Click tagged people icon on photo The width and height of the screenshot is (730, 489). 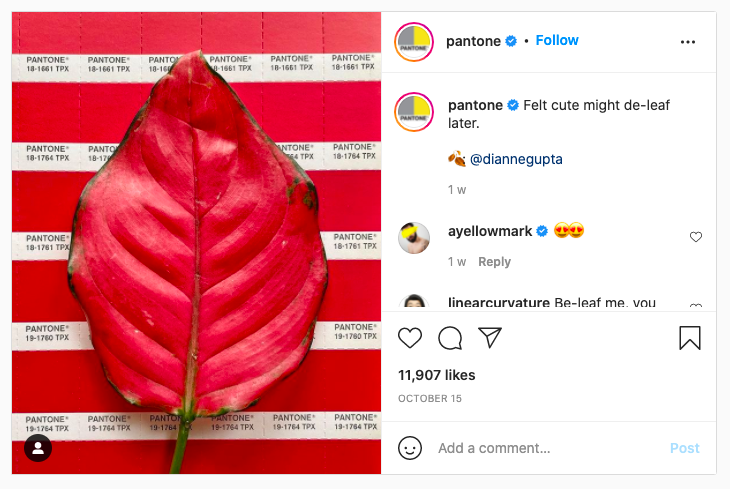(x=37, y=447)
